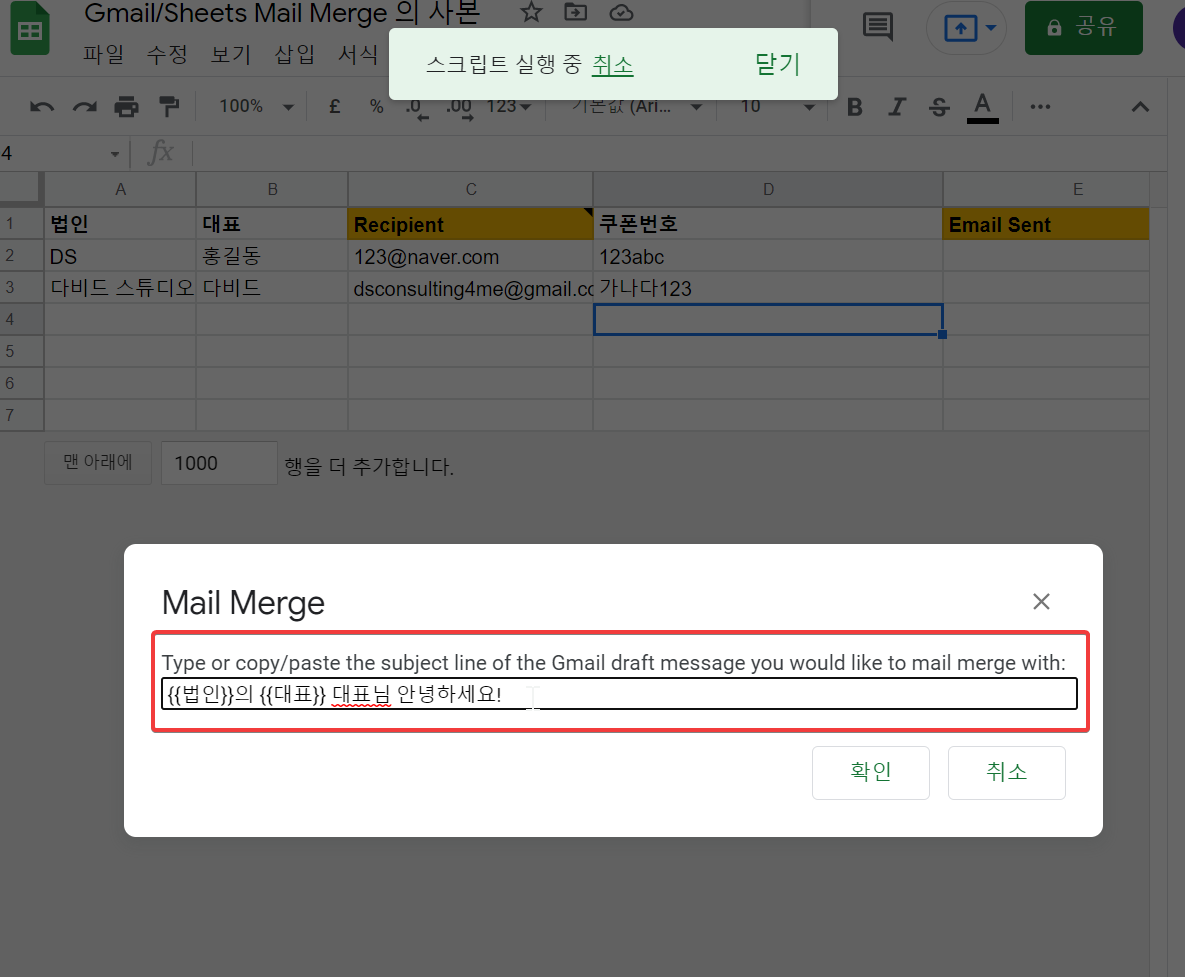Increase decimal places
Screen dimensions: 1185x977
459,108
